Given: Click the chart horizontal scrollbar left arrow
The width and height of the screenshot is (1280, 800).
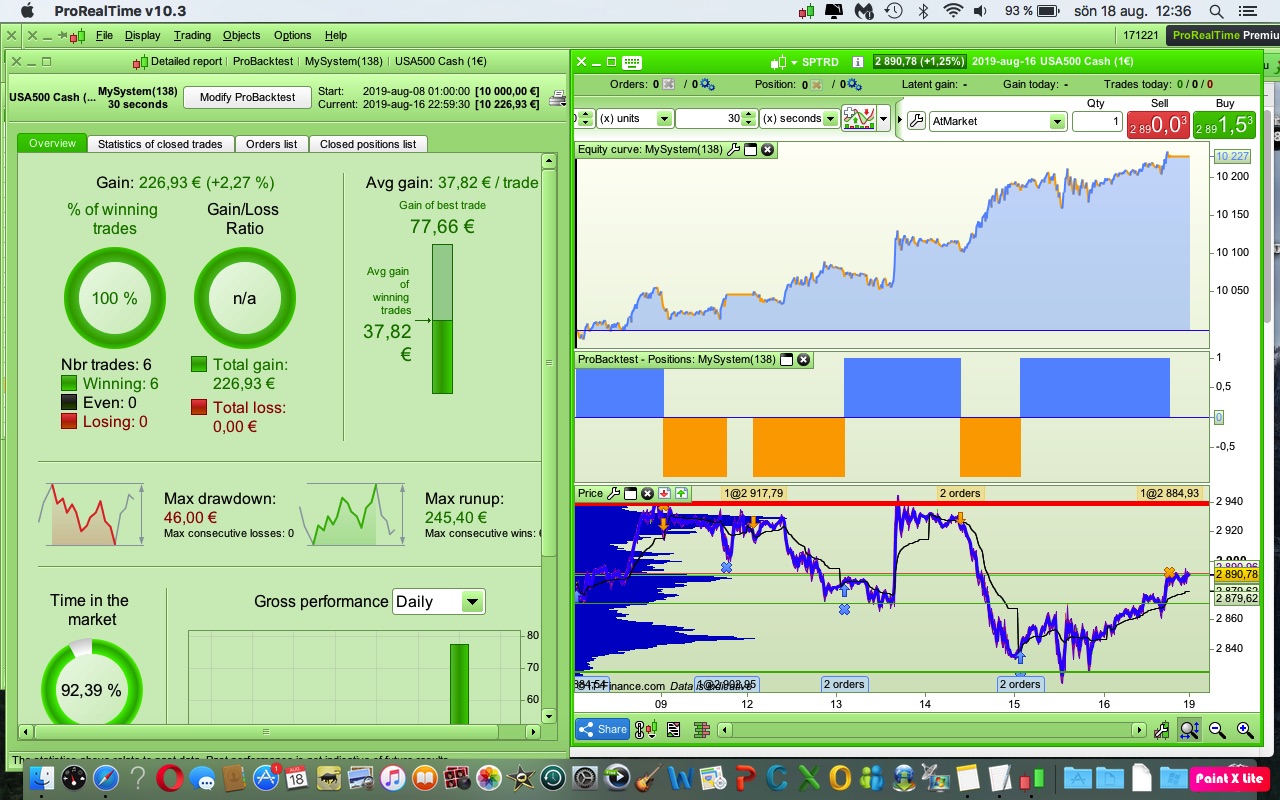Looking at the screenshot, I should coord(725,730).
